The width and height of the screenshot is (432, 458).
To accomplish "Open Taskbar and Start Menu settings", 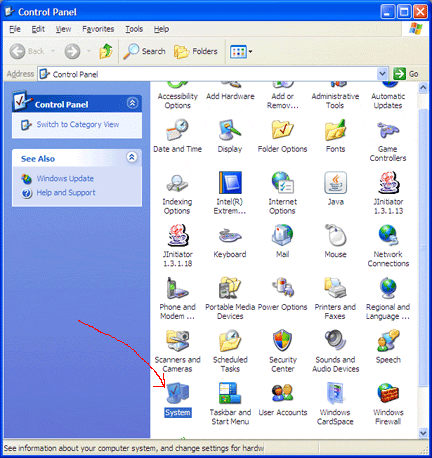I will 230,404.
